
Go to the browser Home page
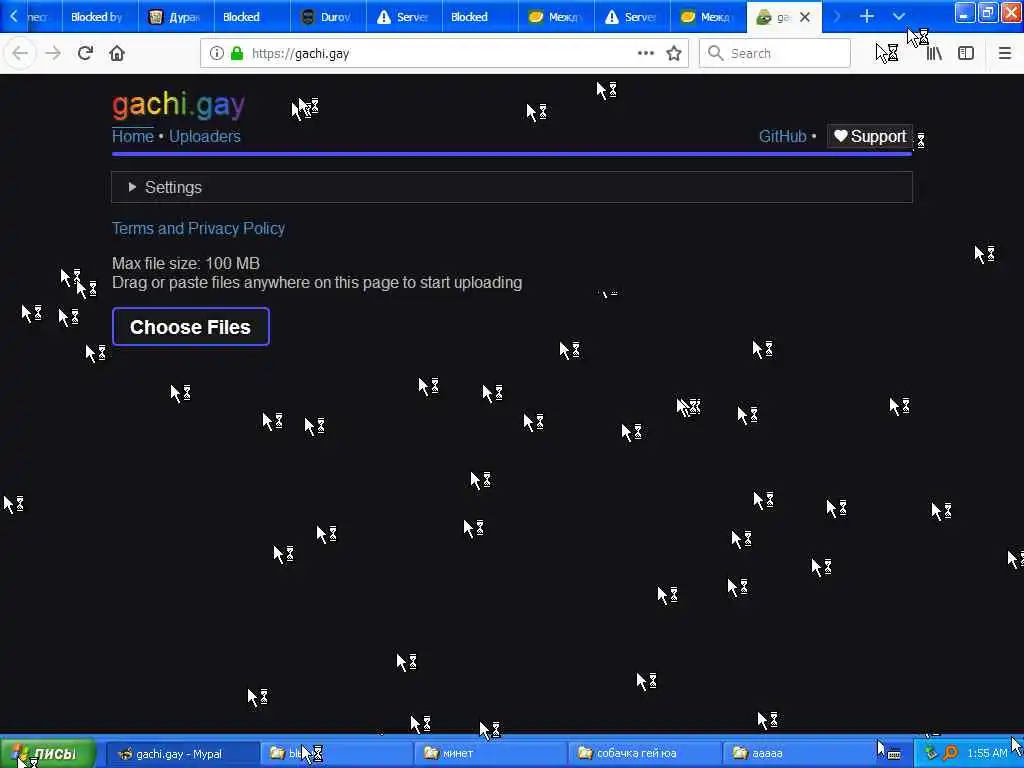tap(117, 53)
